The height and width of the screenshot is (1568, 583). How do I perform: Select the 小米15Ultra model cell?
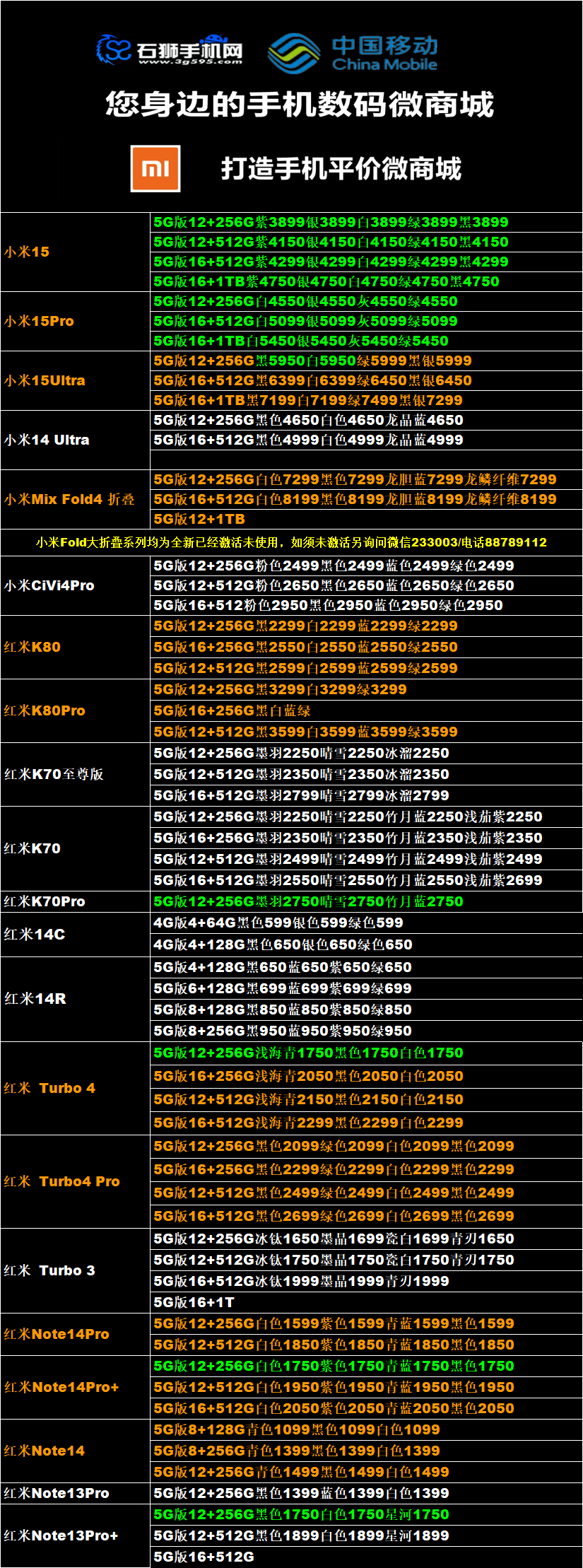pyautogui.click(x=75, y=380)
